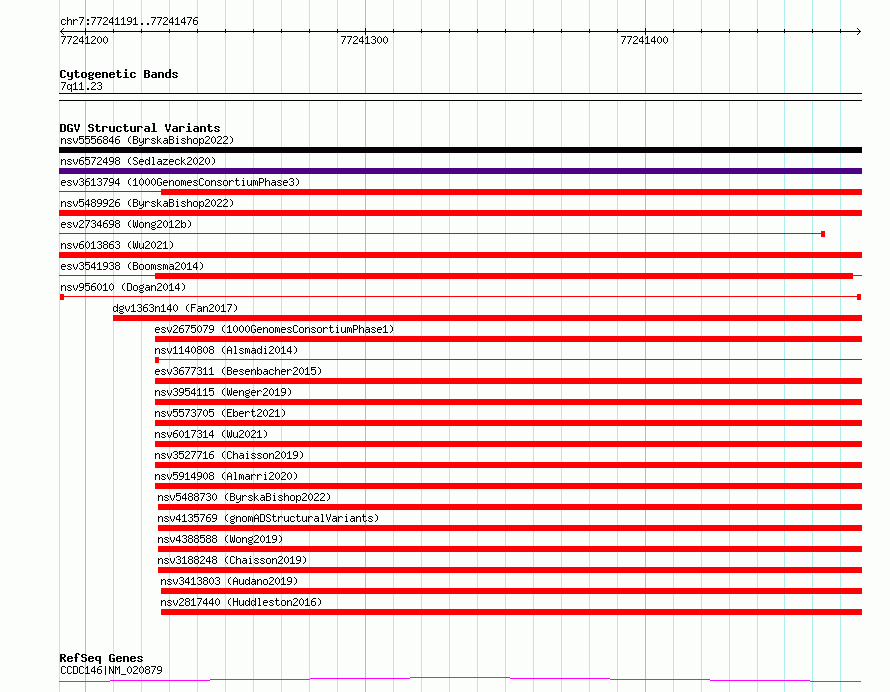Screen dimensions: 890x692
Task: Click the nsv3954115 (Wenger2019) label
Action: click(223, 392)
